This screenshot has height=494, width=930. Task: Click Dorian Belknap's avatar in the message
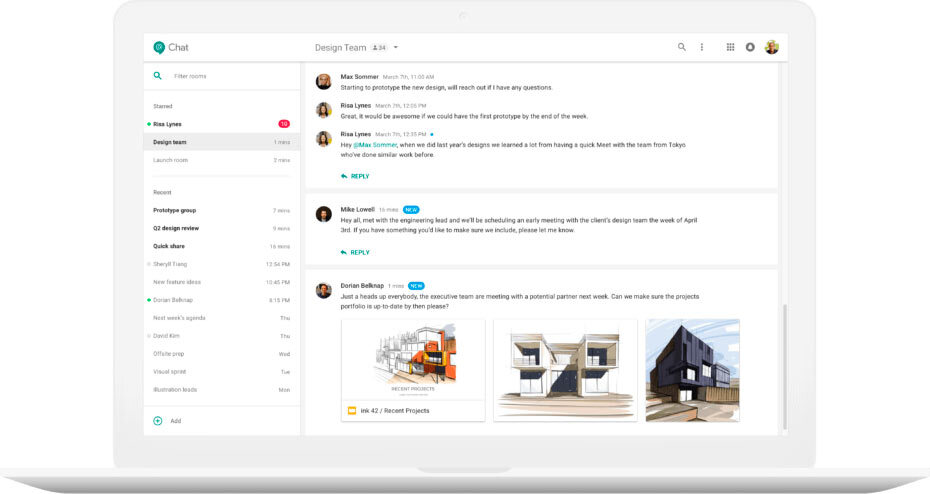coord(323,291)
